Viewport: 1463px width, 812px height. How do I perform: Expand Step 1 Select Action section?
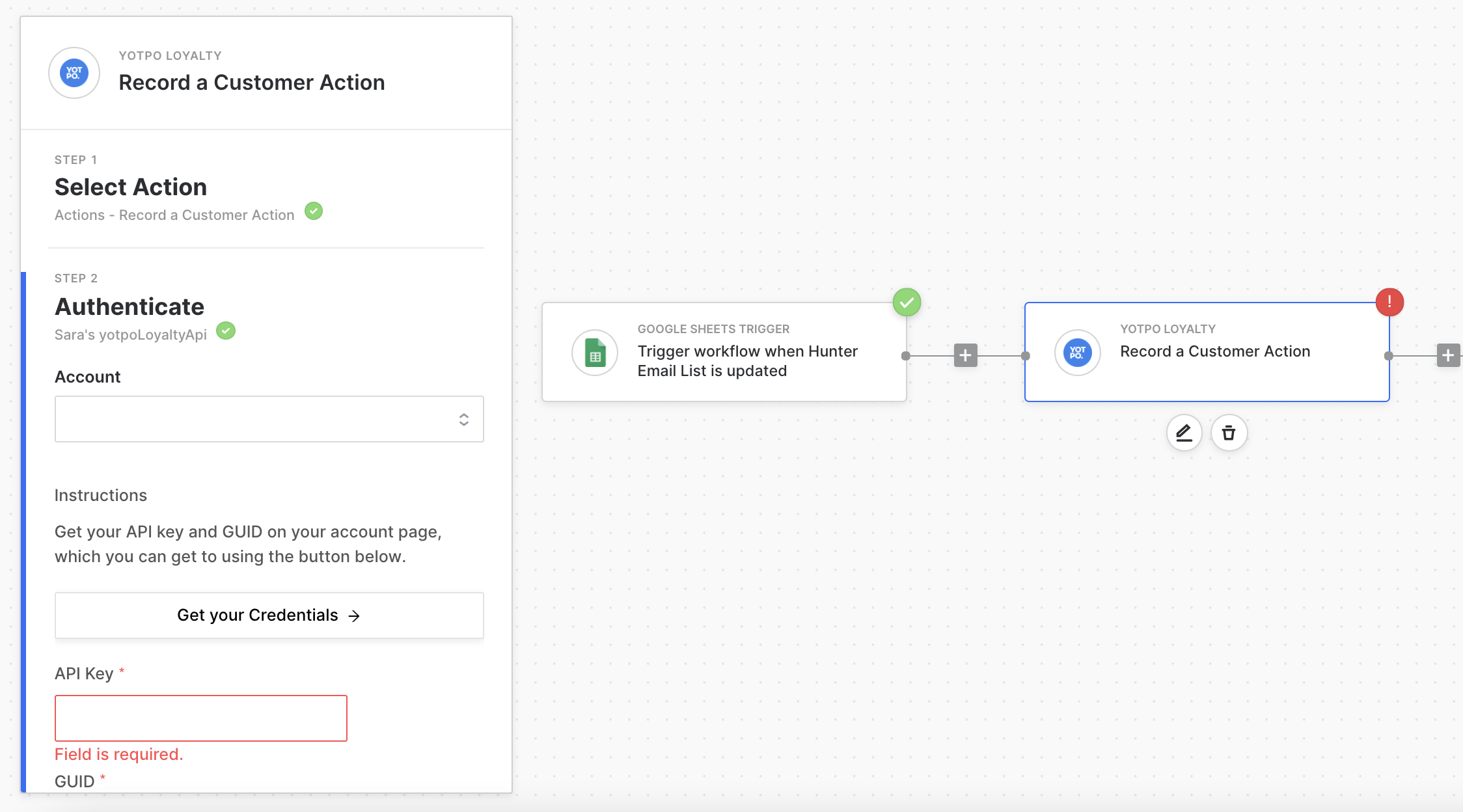click(131, 187)
